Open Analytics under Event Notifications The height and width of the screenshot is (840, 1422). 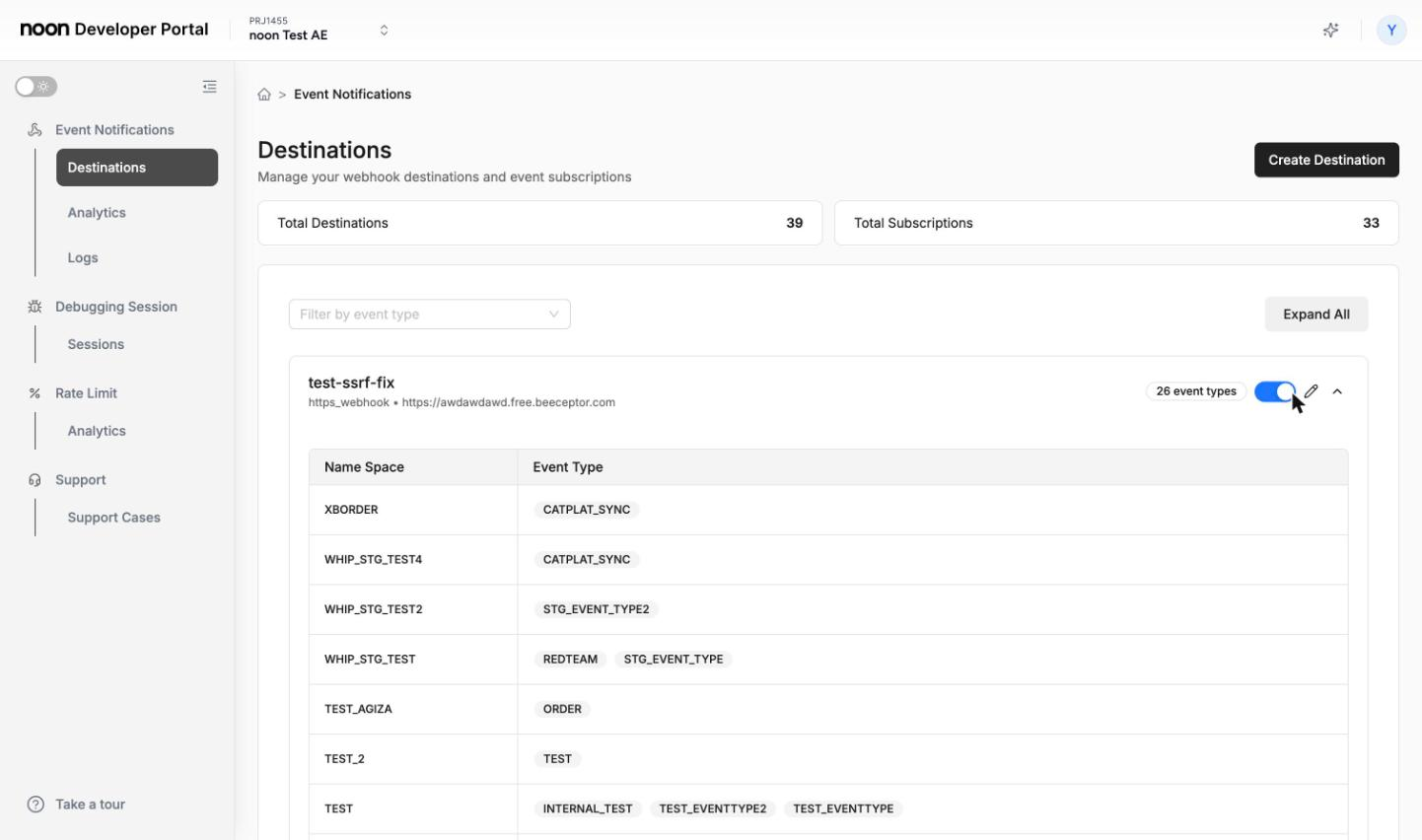pos(97,213)
